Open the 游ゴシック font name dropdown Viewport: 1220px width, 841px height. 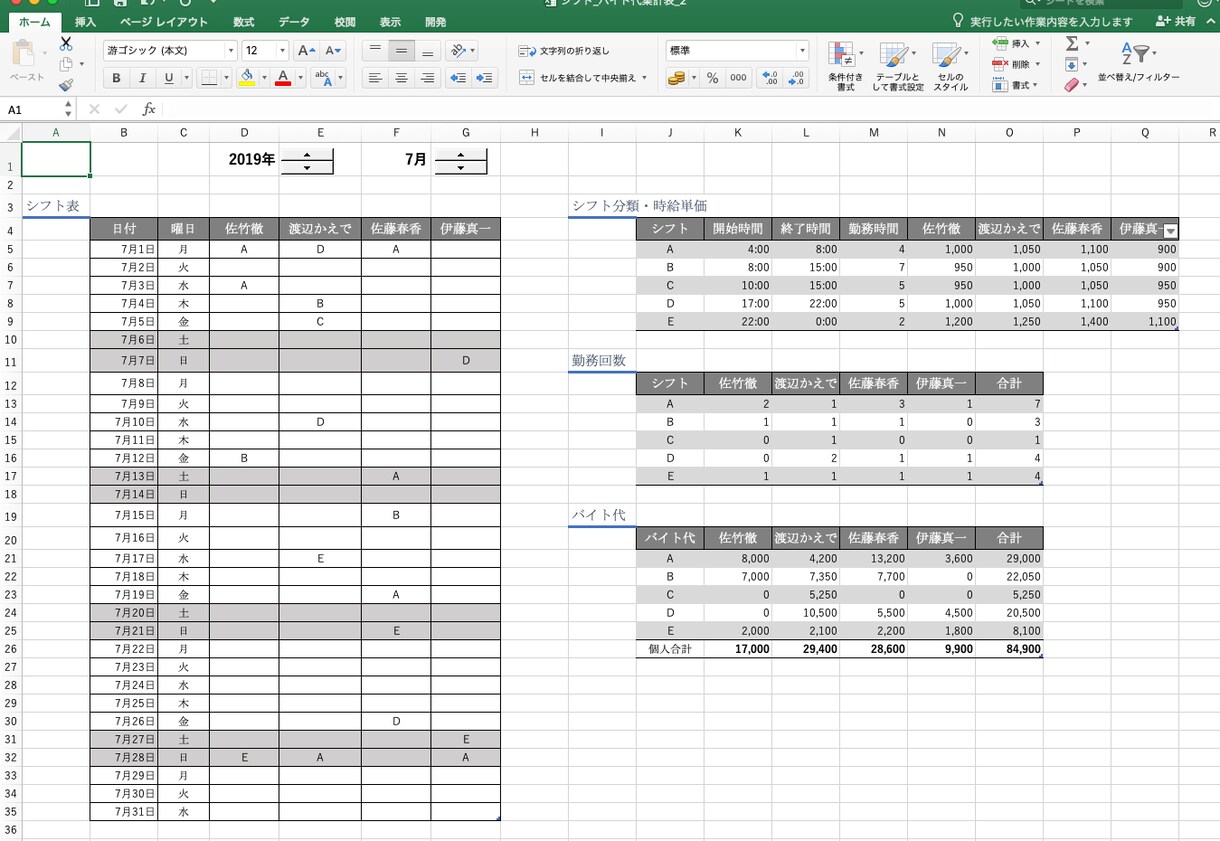coord(231,50)
